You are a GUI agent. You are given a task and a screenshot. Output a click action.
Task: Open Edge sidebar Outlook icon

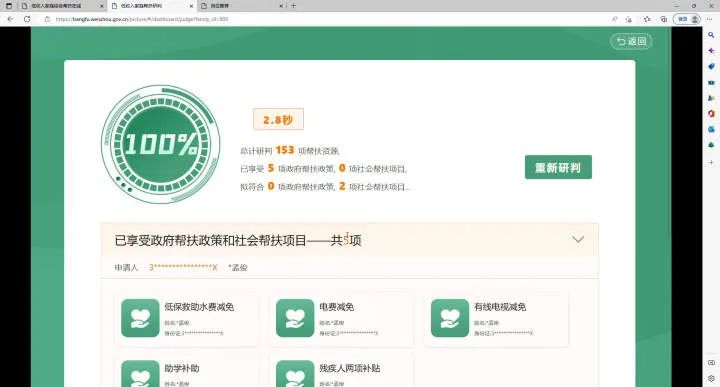(711, 129)
